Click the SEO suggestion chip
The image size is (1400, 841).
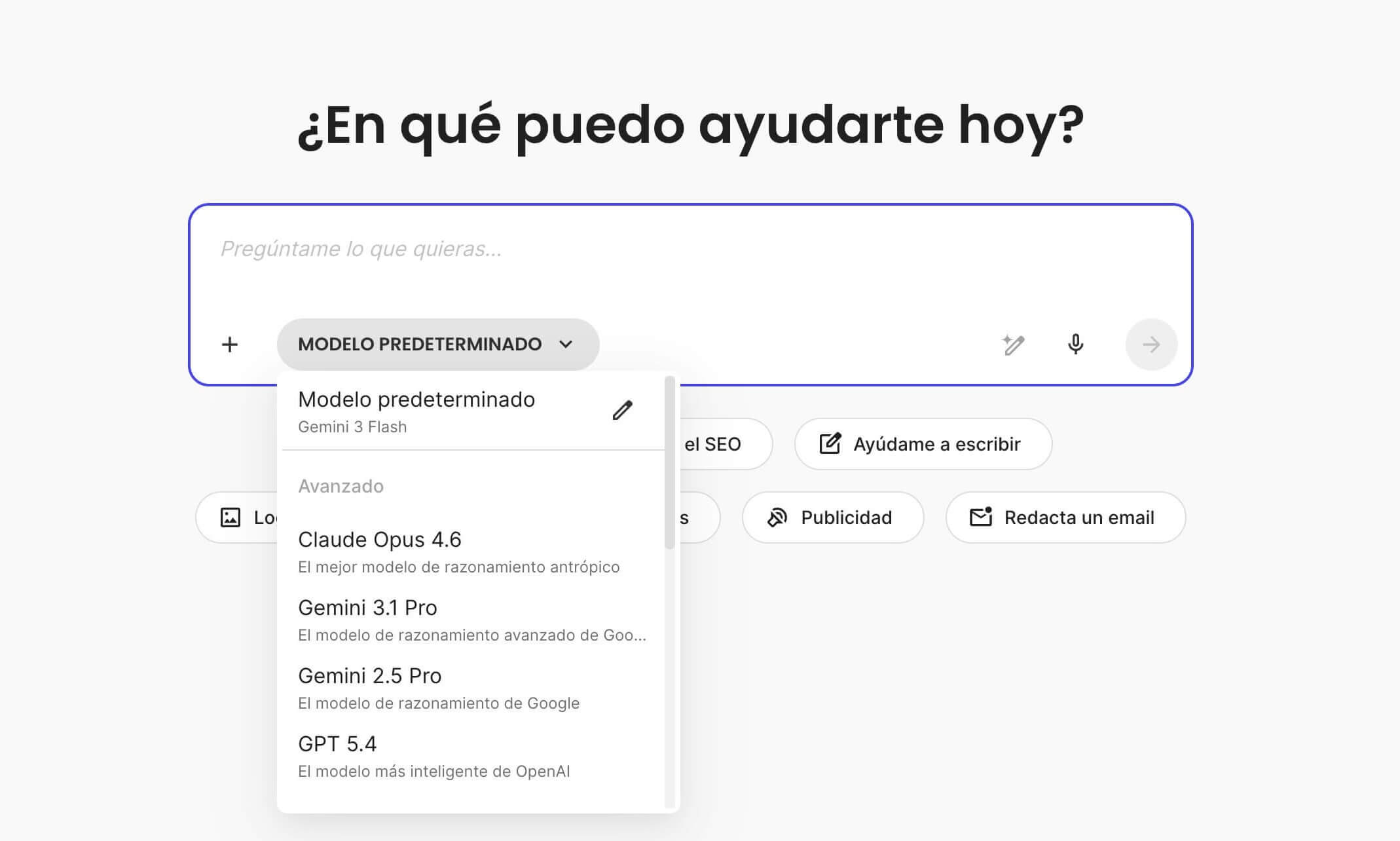(726, 444)
